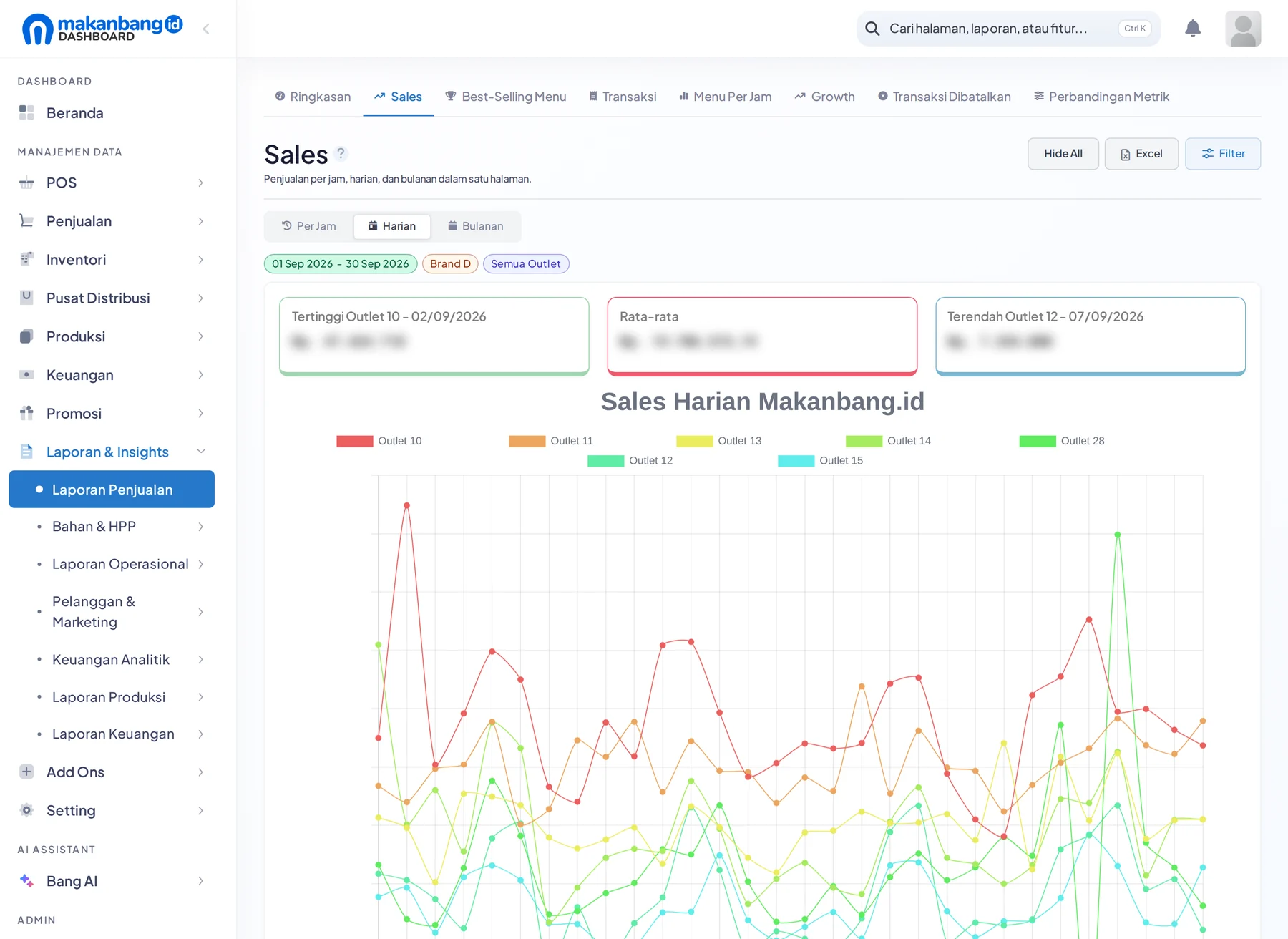1288x939 pixels.
Task: Toggle Outlet 28 series in legend
Action: click(1062, 441)
